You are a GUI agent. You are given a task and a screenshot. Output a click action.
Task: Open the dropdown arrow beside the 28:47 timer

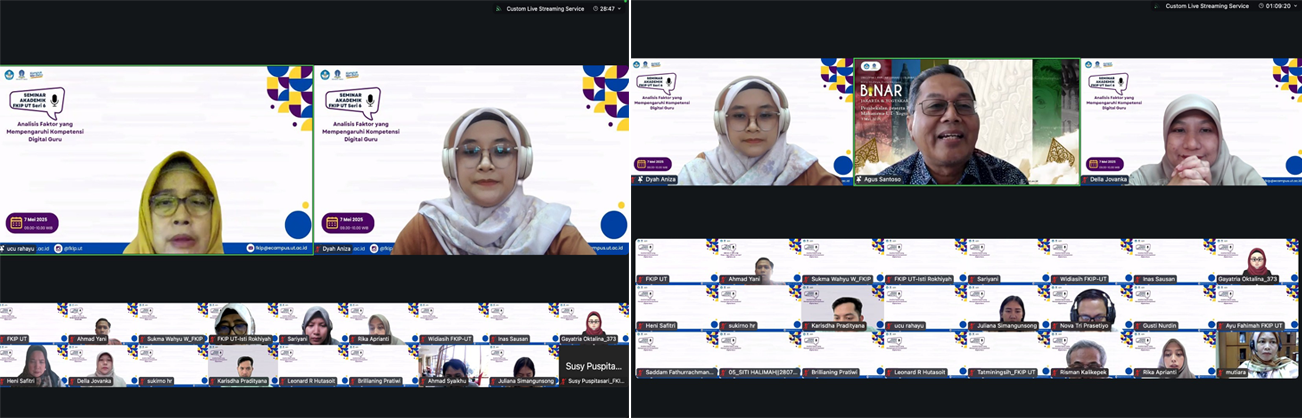tap(621, 8)
